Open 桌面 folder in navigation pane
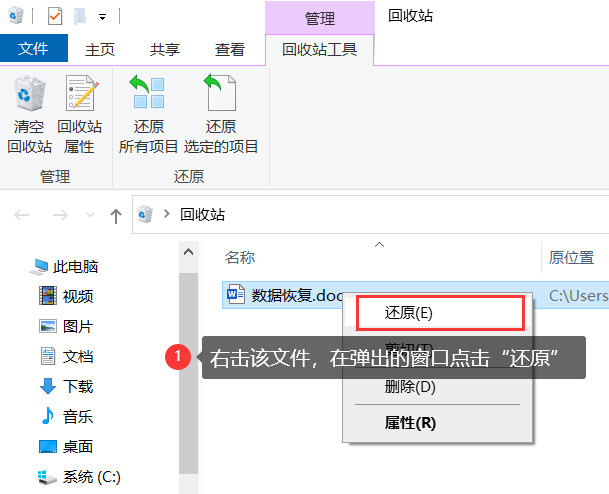 point(66,446)
